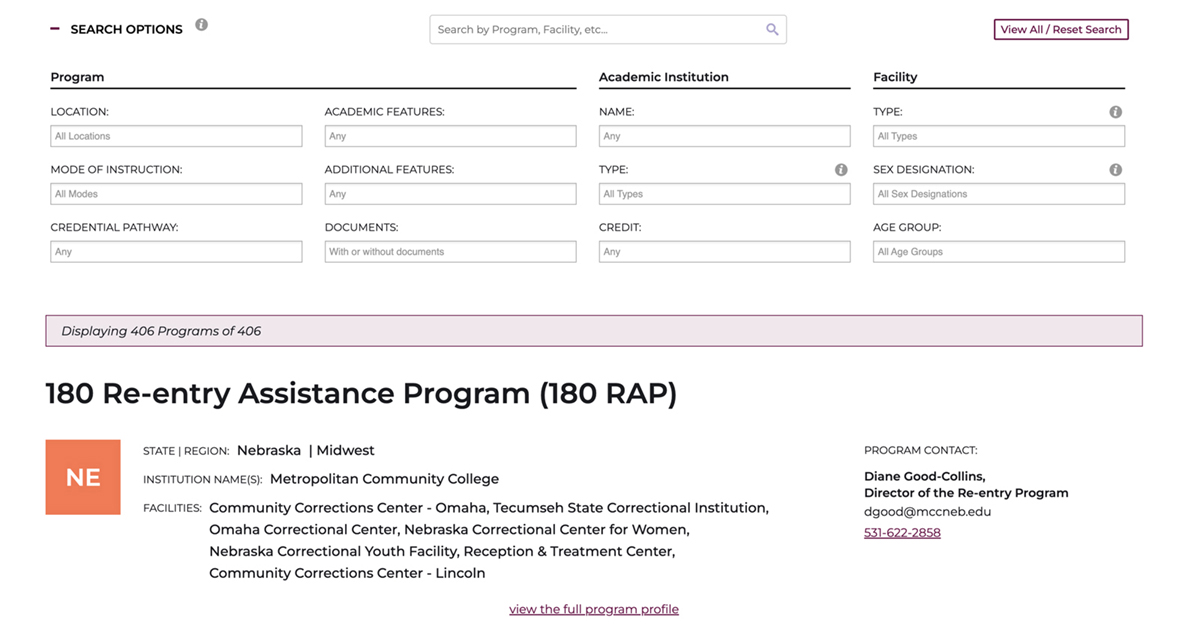This screenshot has width=1200, height=630.
Task: Open the Mode of Instruction dropdown
Action: point(176,194)
